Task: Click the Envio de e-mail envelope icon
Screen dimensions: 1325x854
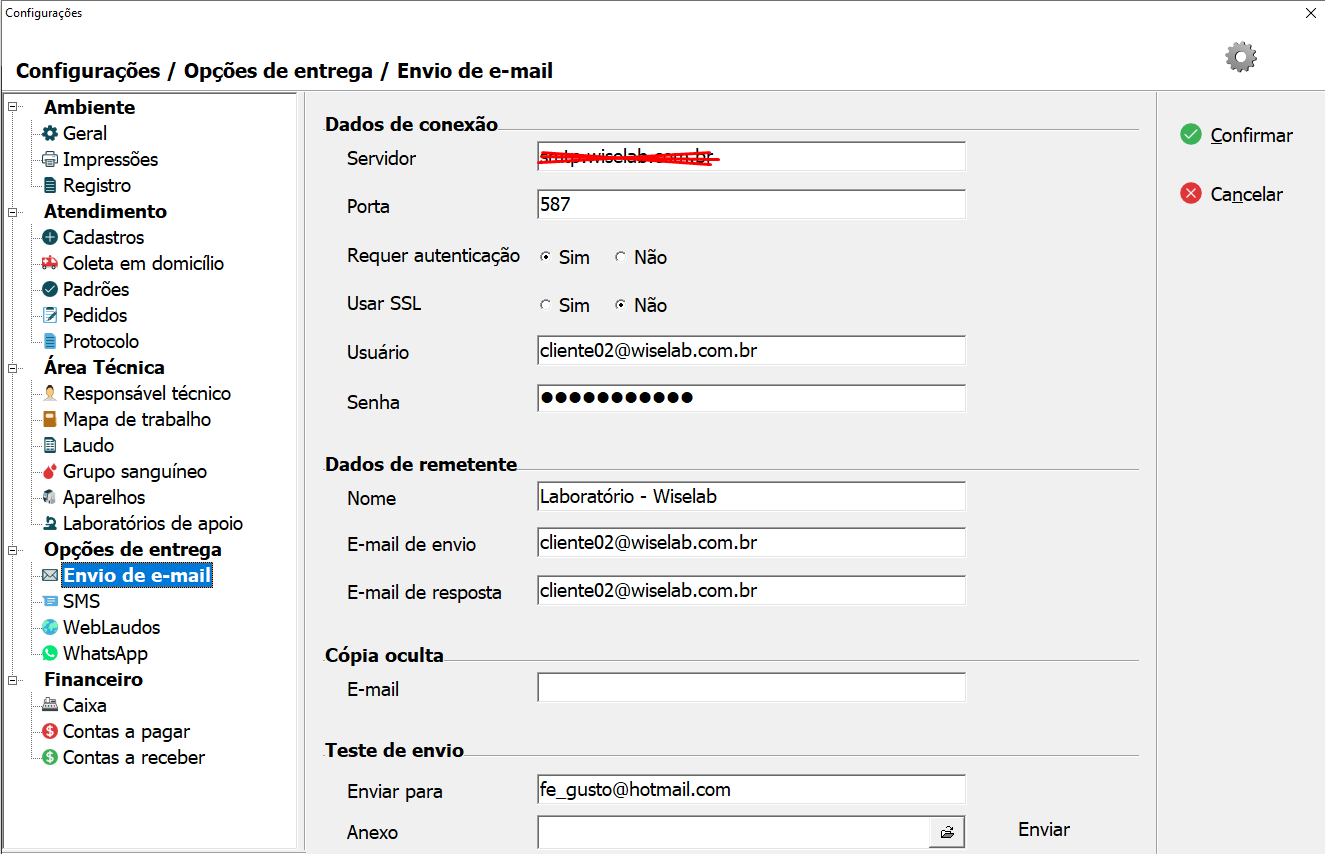Action: (50, 575)
